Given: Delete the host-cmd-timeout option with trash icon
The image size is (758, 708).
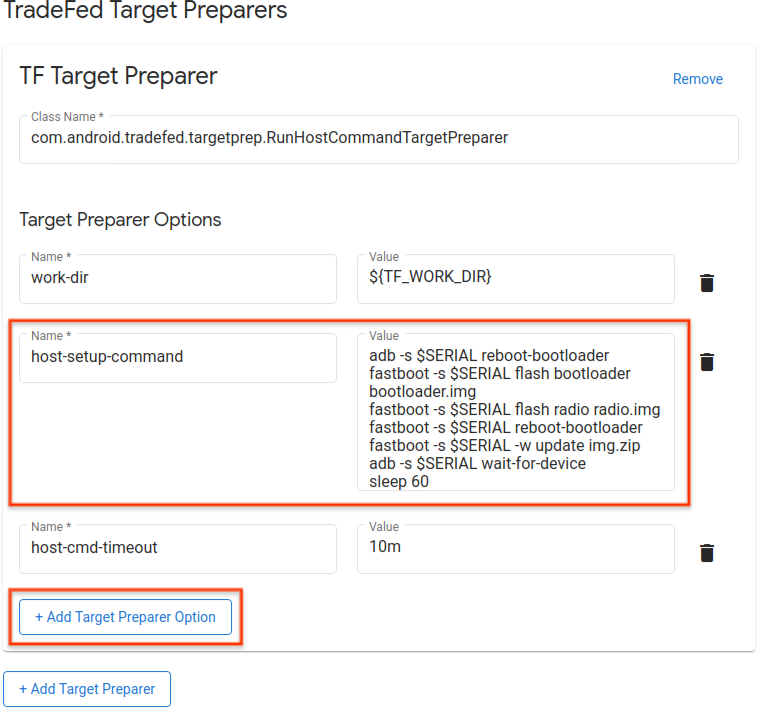Looking at the screenshot, I should [707, 553].
